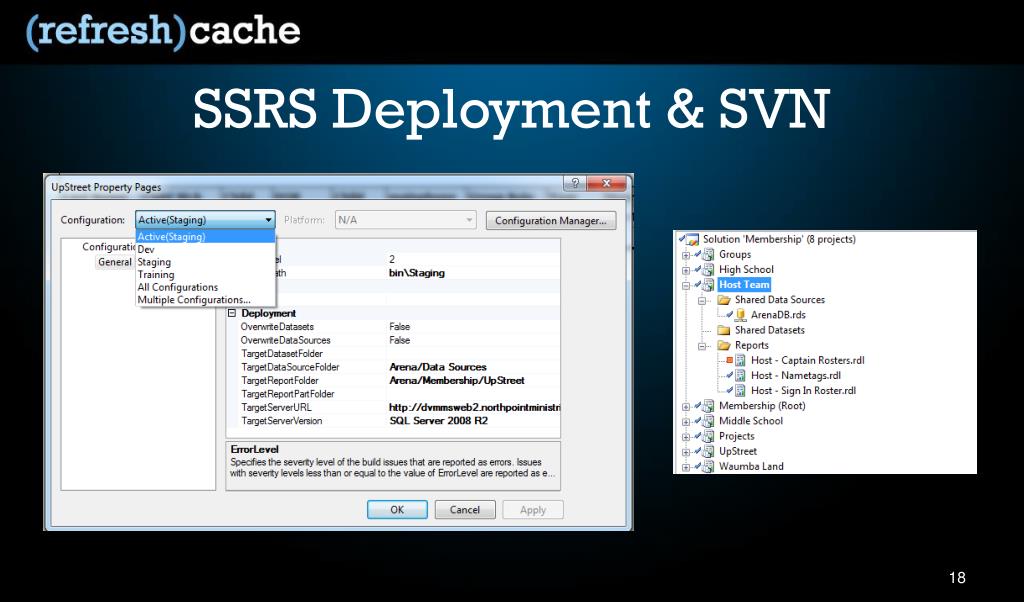Click the Shared Datasets folder icon

[724, 330]
